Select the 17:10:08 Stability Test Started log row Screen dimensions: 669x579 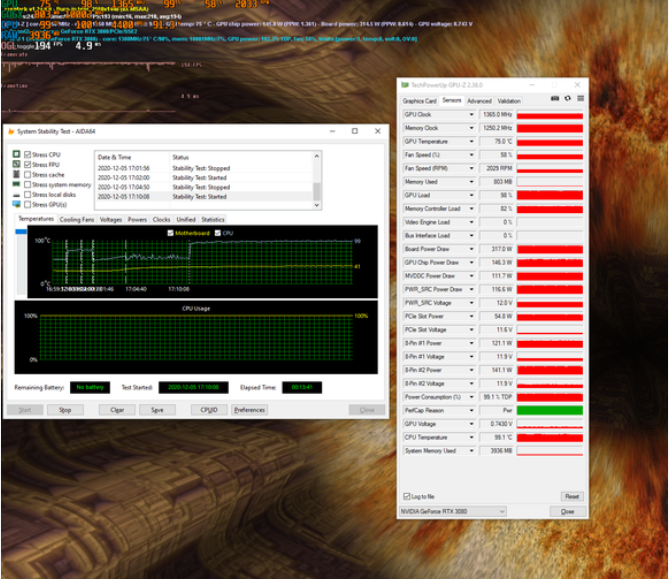click(x=204, y=197)
